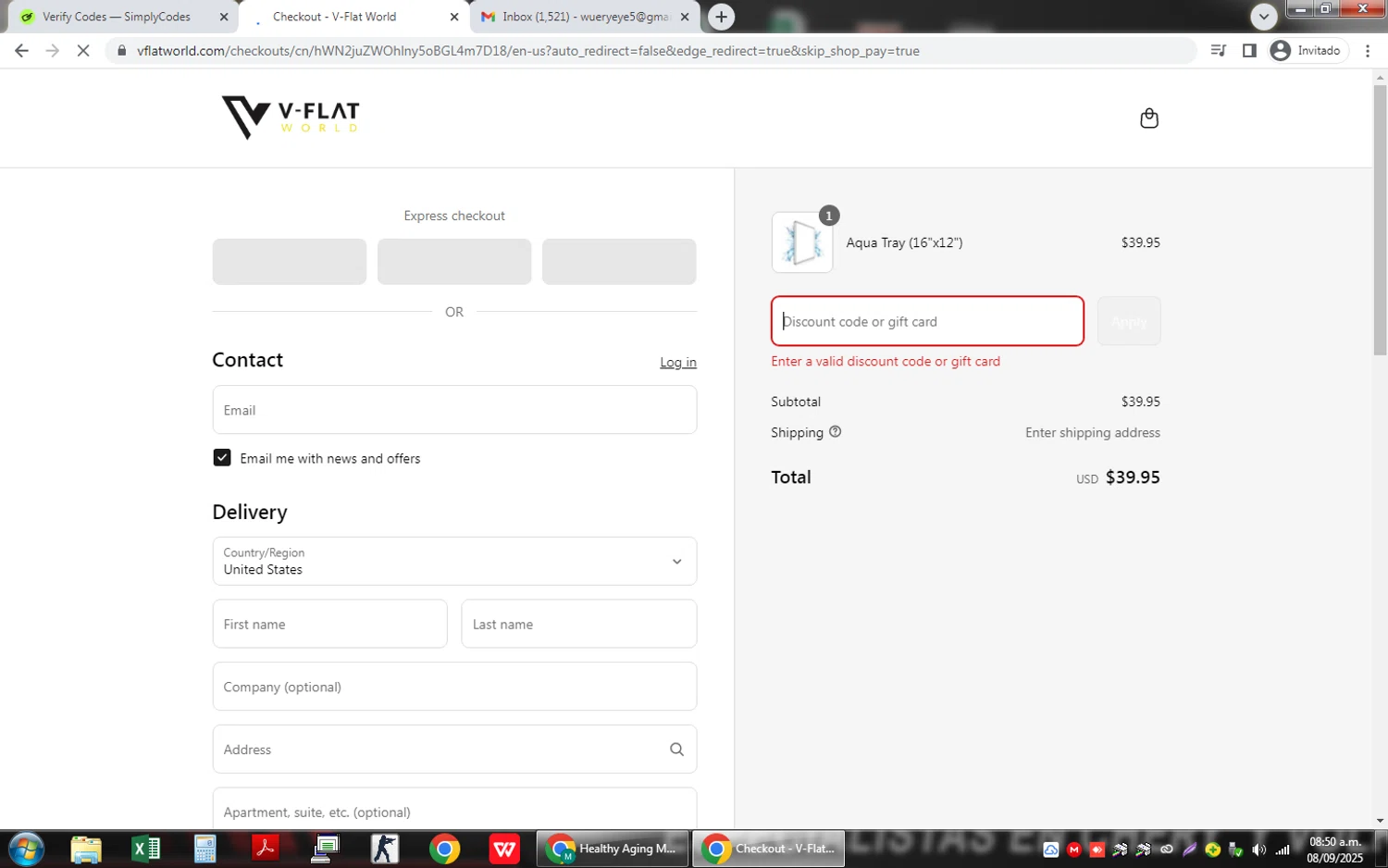
Task: Focus the Apartment, suite, etc. field
Action: point(454,809)
